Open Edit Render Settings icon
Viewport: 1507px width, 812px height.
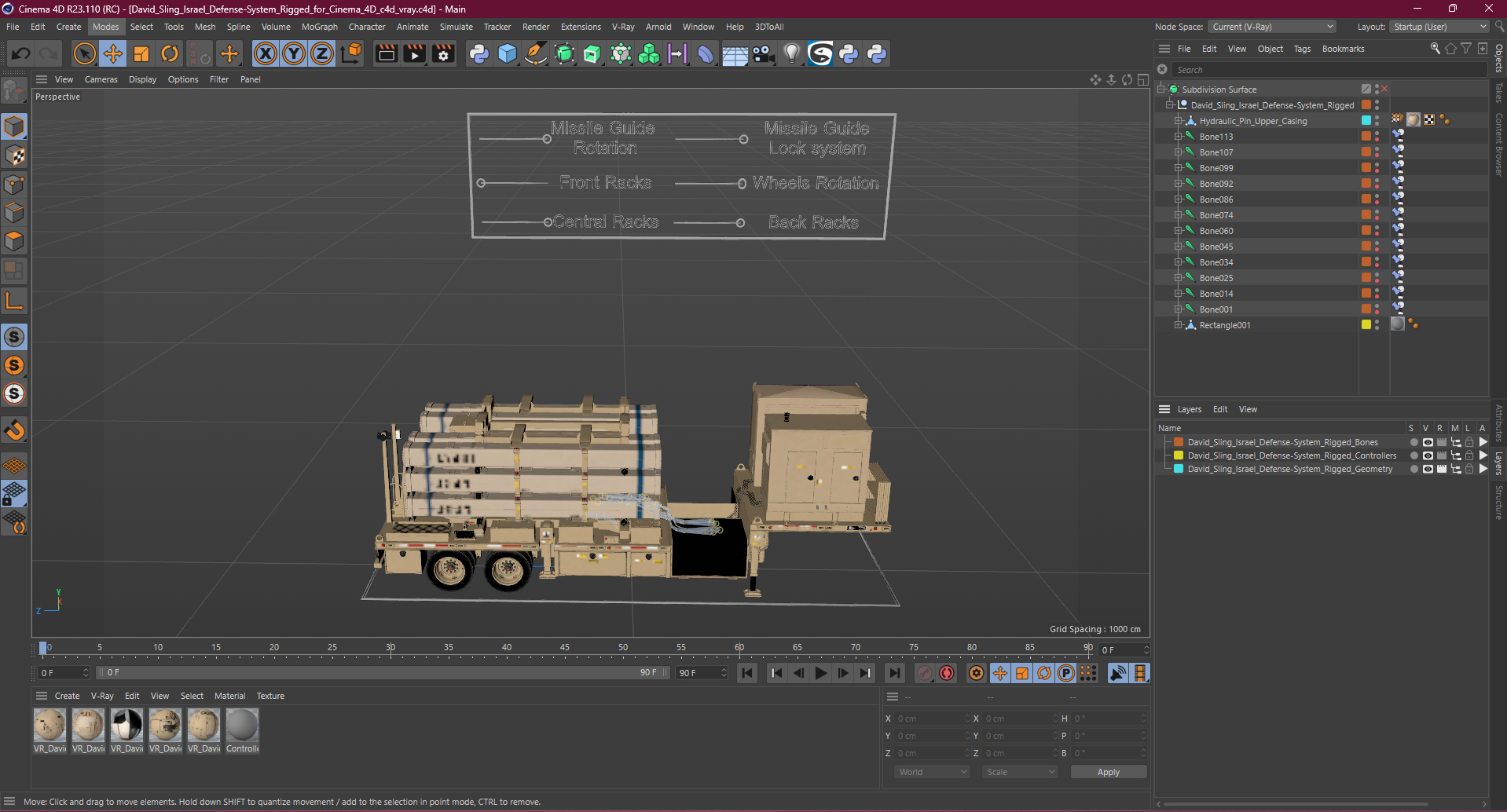tap(443, 53)
